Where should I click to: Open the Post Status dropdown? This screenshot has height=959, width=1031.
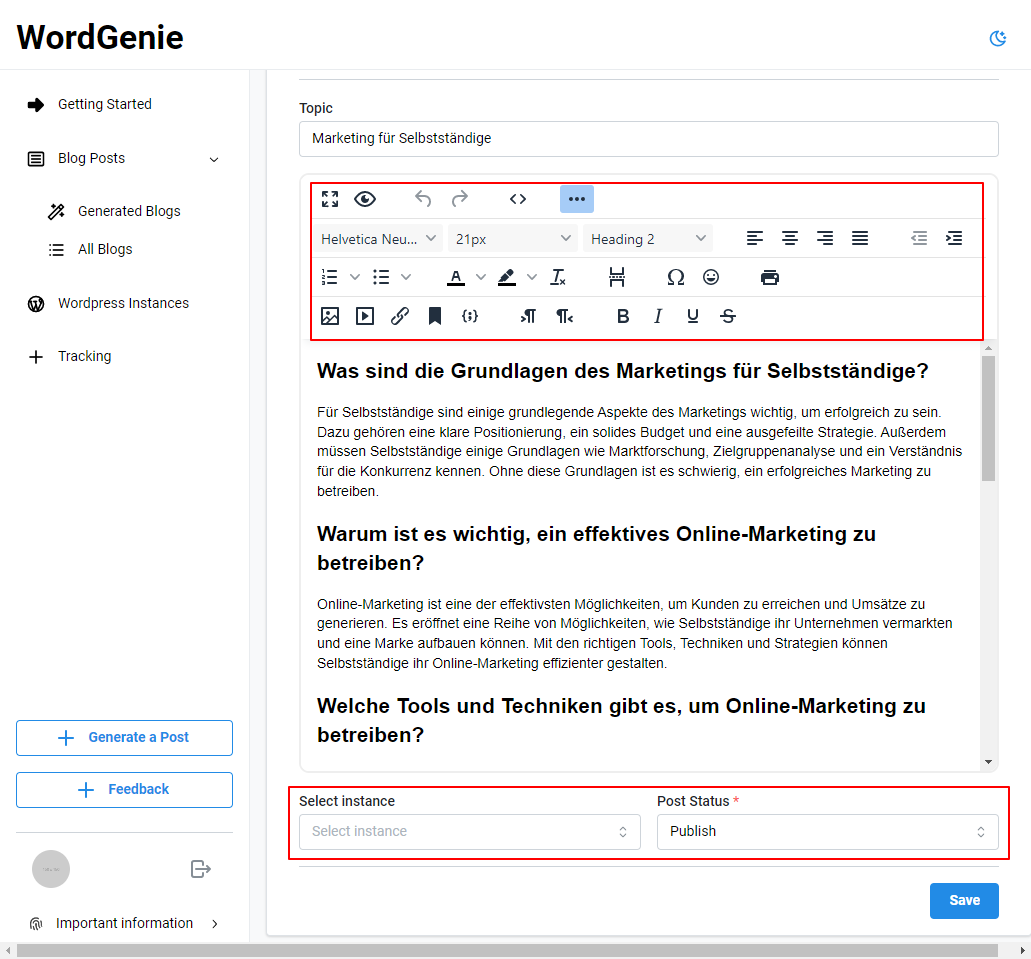pyautogui.click(x=827, y=831)
